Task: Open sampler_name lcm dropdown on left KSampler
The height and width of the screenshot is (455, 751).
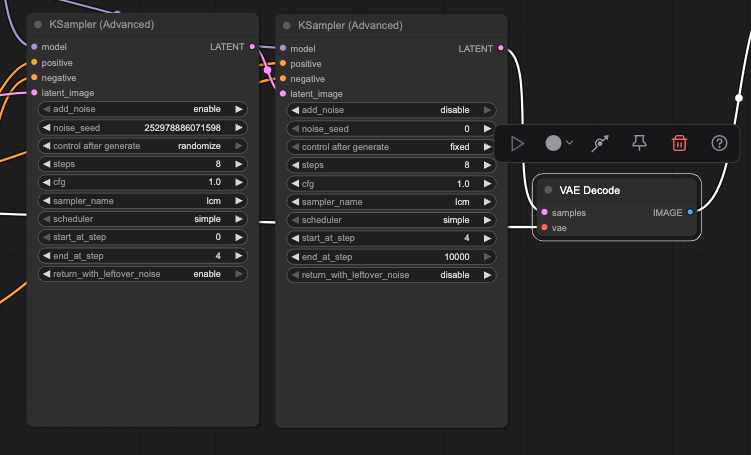Action: click(143, 201)
